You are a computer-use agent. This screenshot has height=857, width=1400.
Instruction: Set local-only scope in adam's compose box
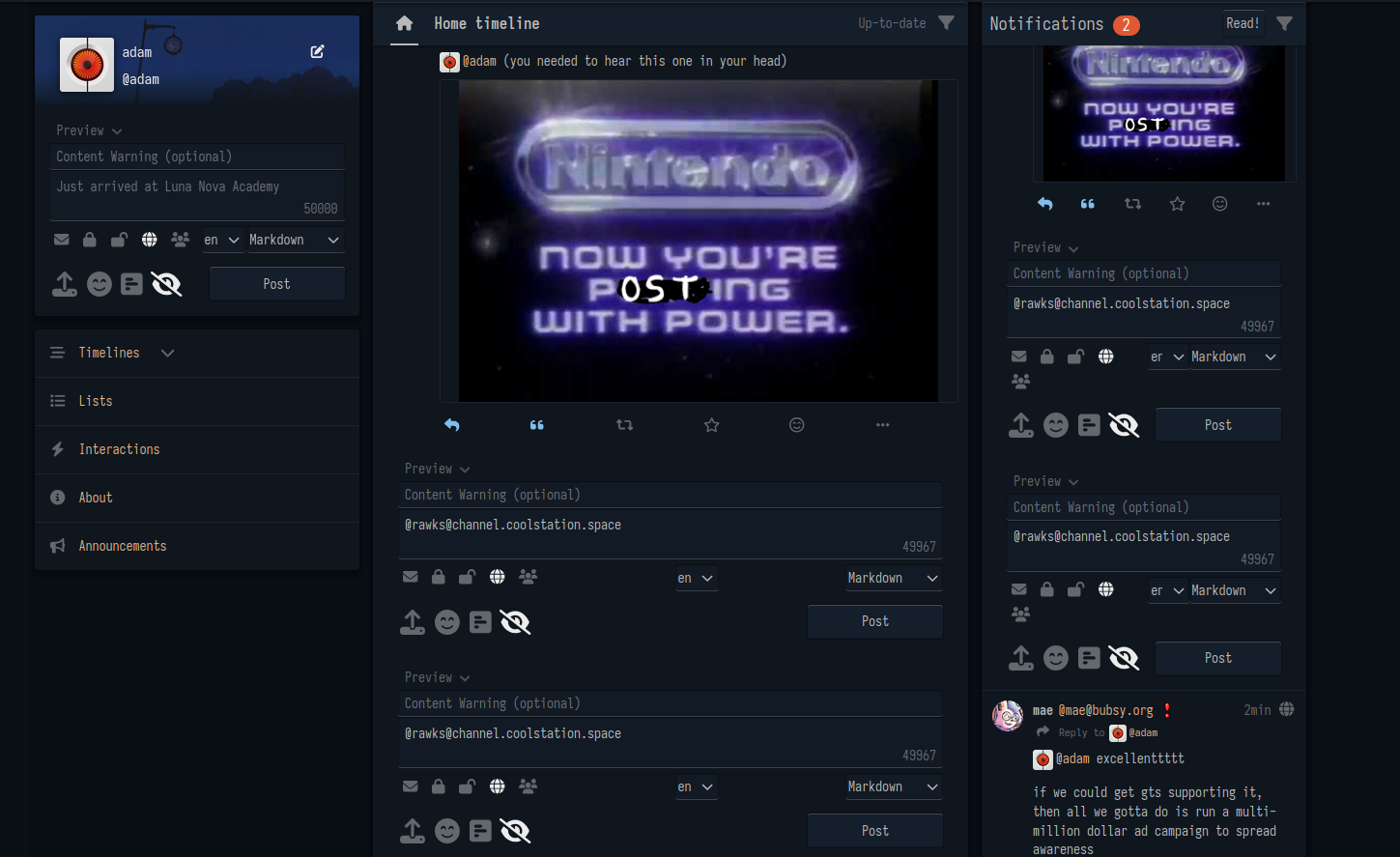coord(180,240)
